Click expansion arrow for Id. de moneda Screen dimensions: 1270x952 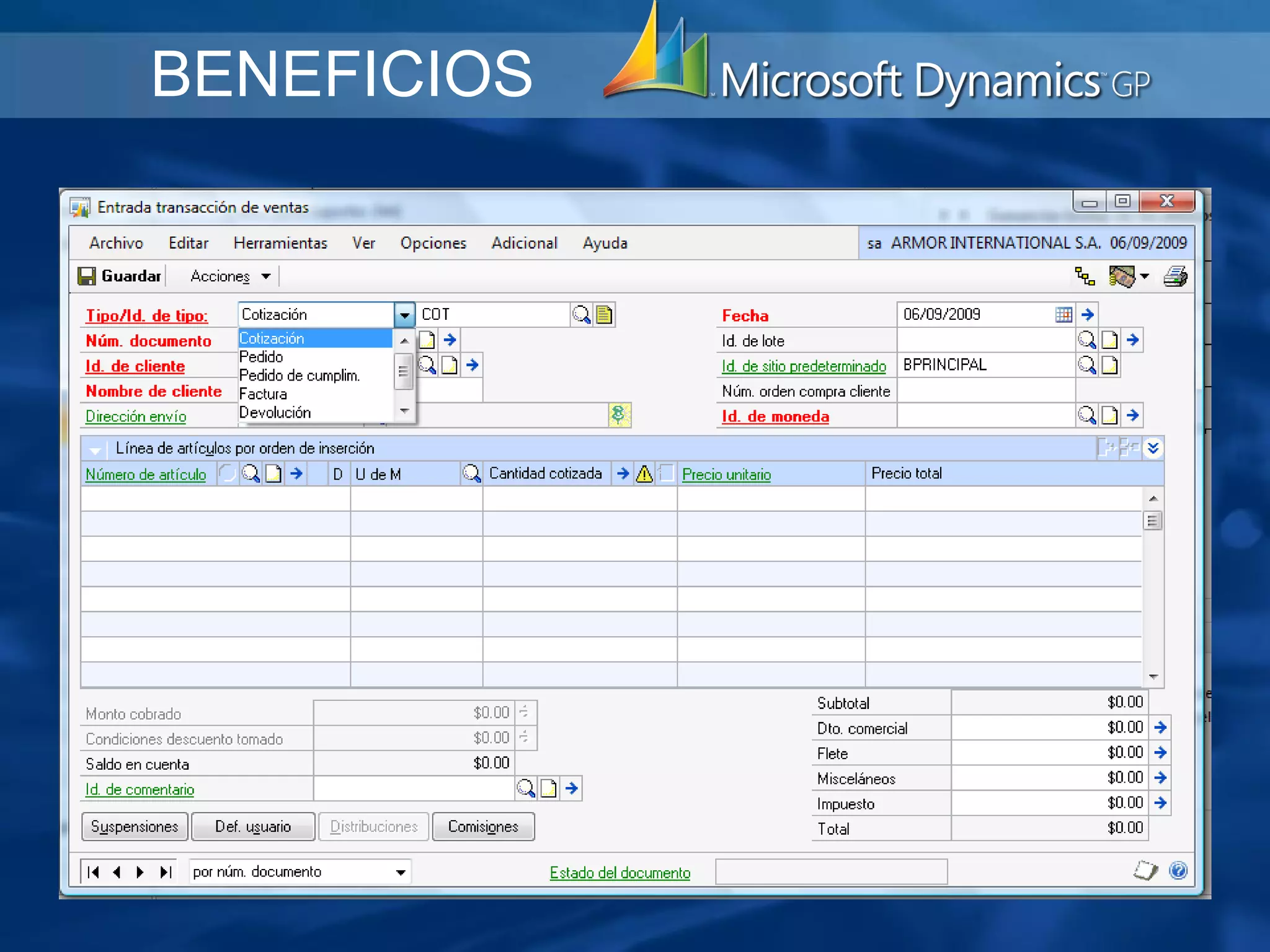click(x=1133, y=415)
